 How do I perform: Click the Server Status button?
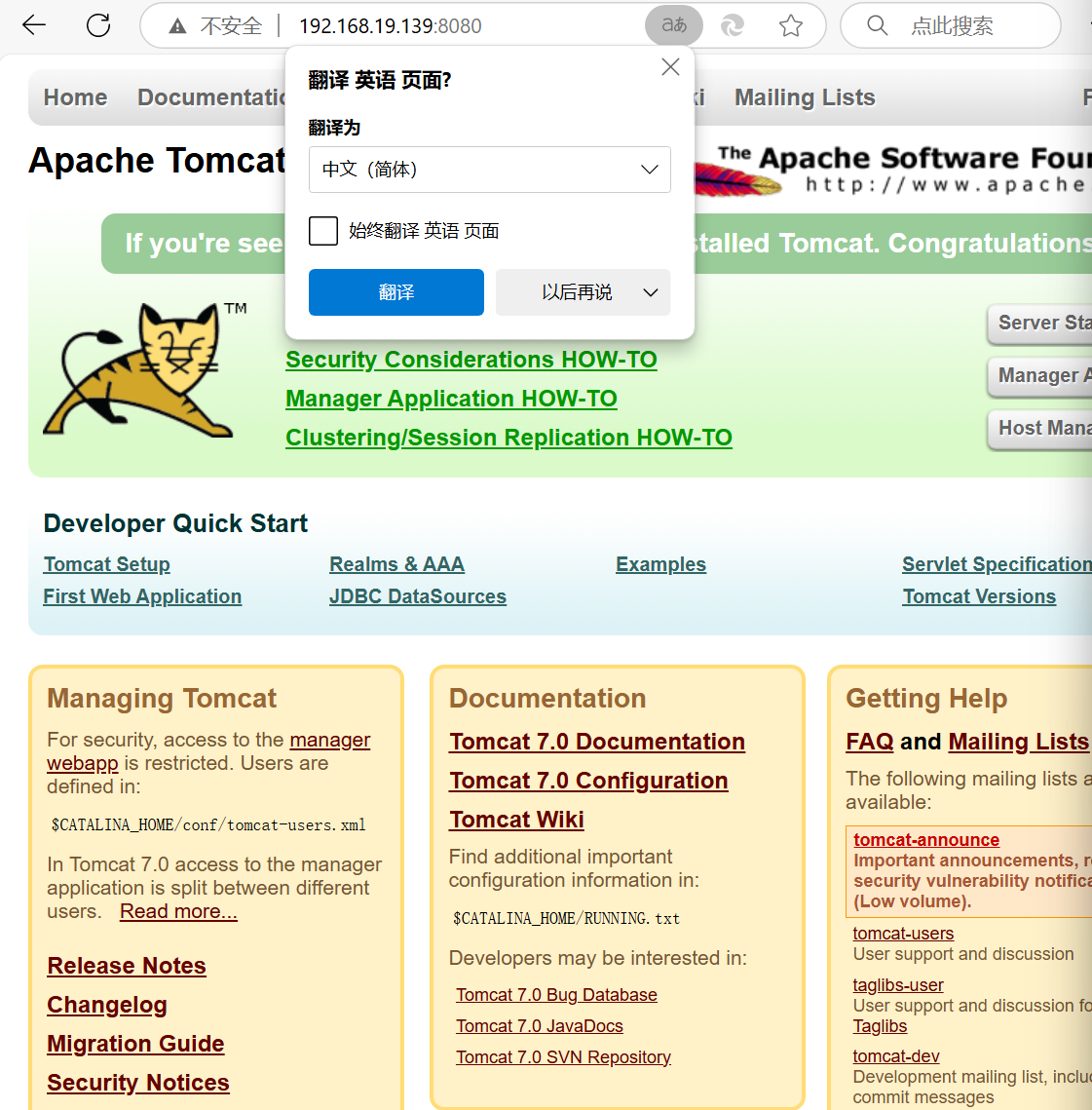coord(1040,324)
